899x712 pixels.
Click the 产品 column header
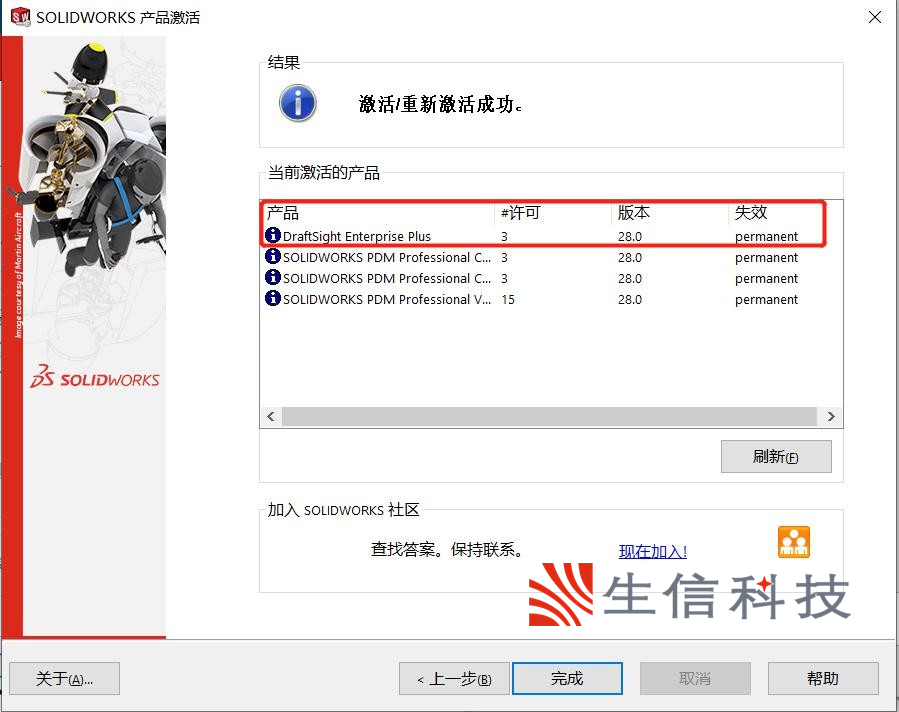click(x=378, y=213)
